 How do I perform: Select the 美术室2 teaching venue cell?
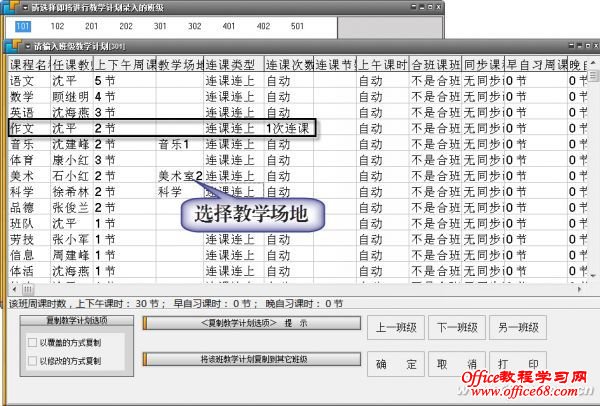point(180,176)
